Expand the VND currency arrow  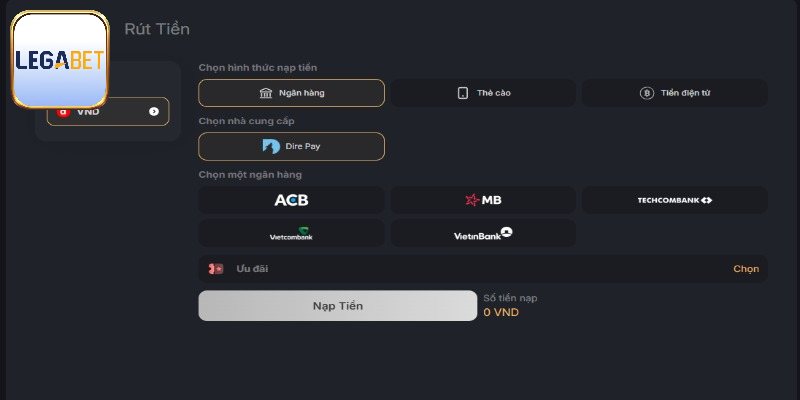point(154,112)
